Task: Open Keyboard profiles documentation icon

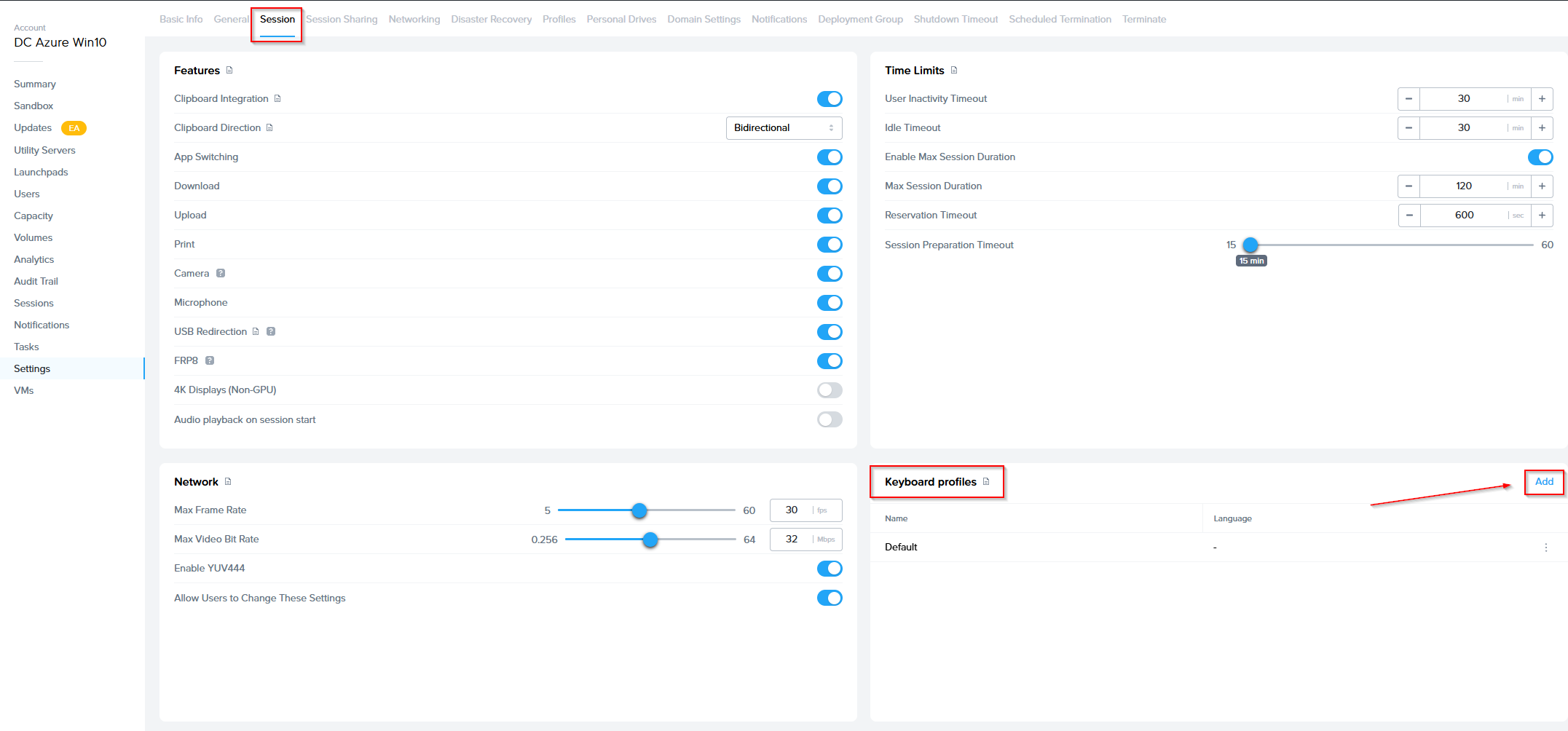Action: click(x=986, y=482)
